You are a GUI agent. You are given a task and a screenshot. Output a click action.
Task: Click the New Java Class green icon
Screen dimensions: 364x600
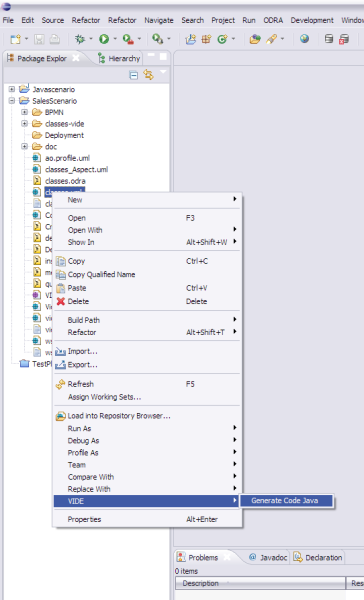(x=222, y=39)
